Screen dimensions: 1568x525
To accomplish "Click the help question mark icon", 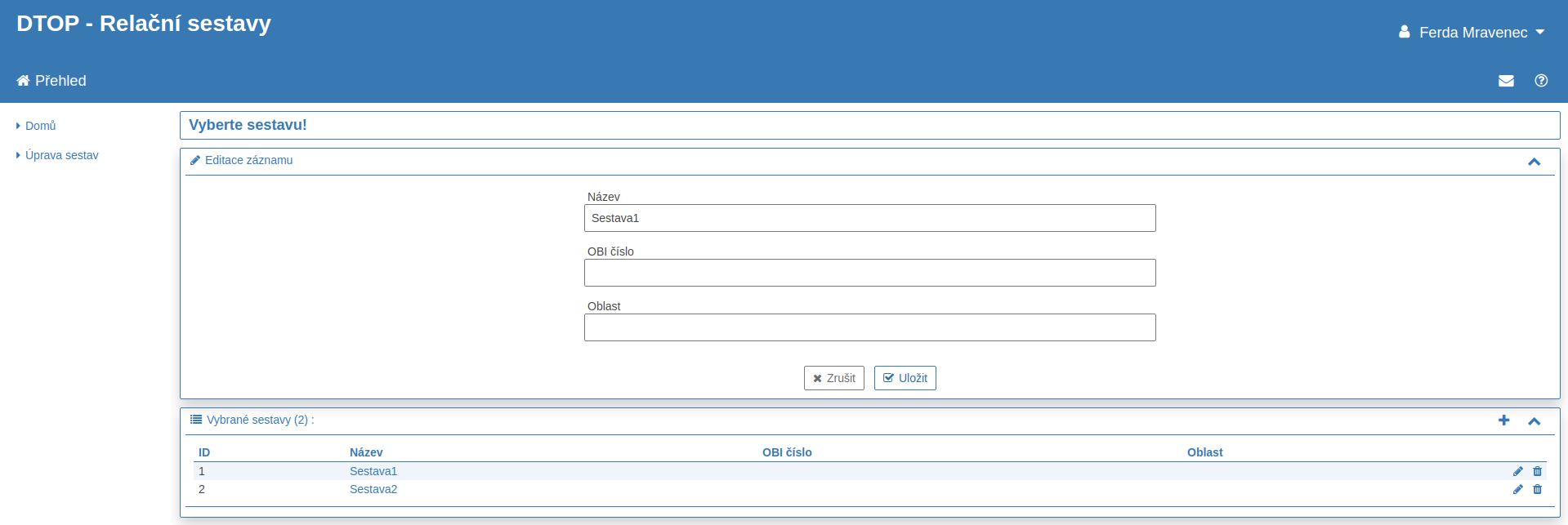I will pos(1541,81).
